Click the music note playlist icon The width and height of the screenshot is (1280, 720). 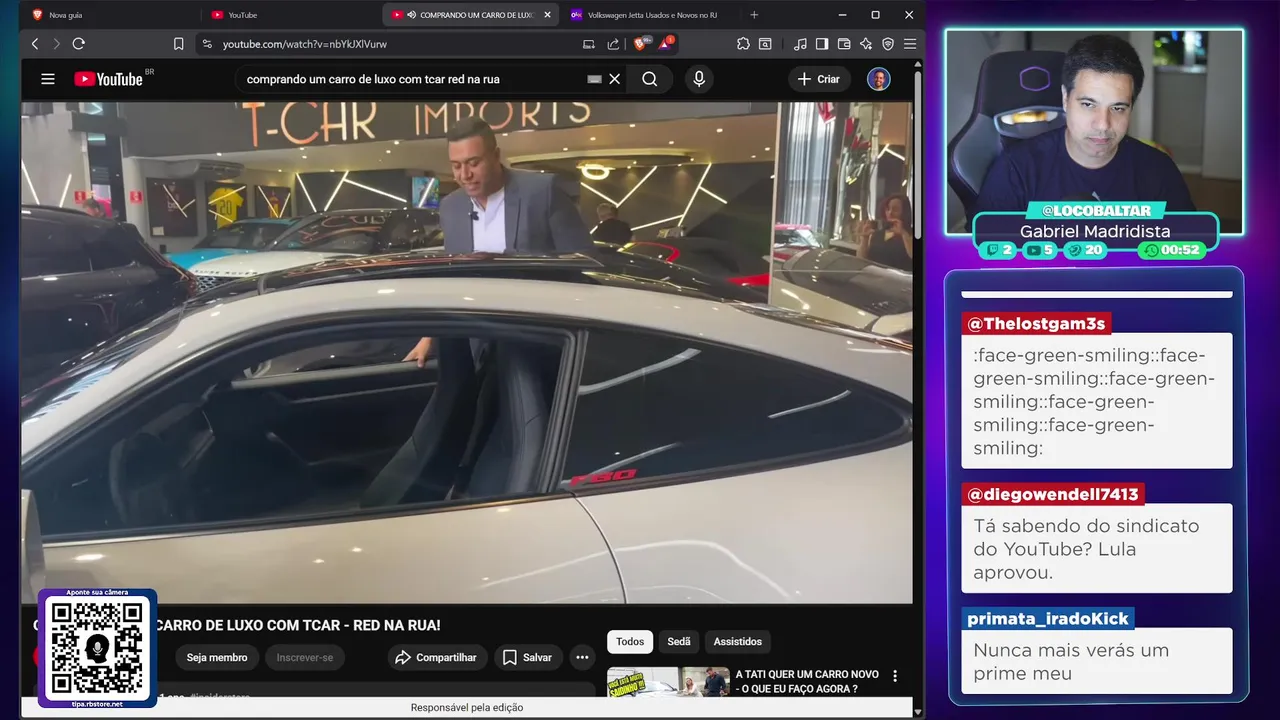(x=800, y=44)
